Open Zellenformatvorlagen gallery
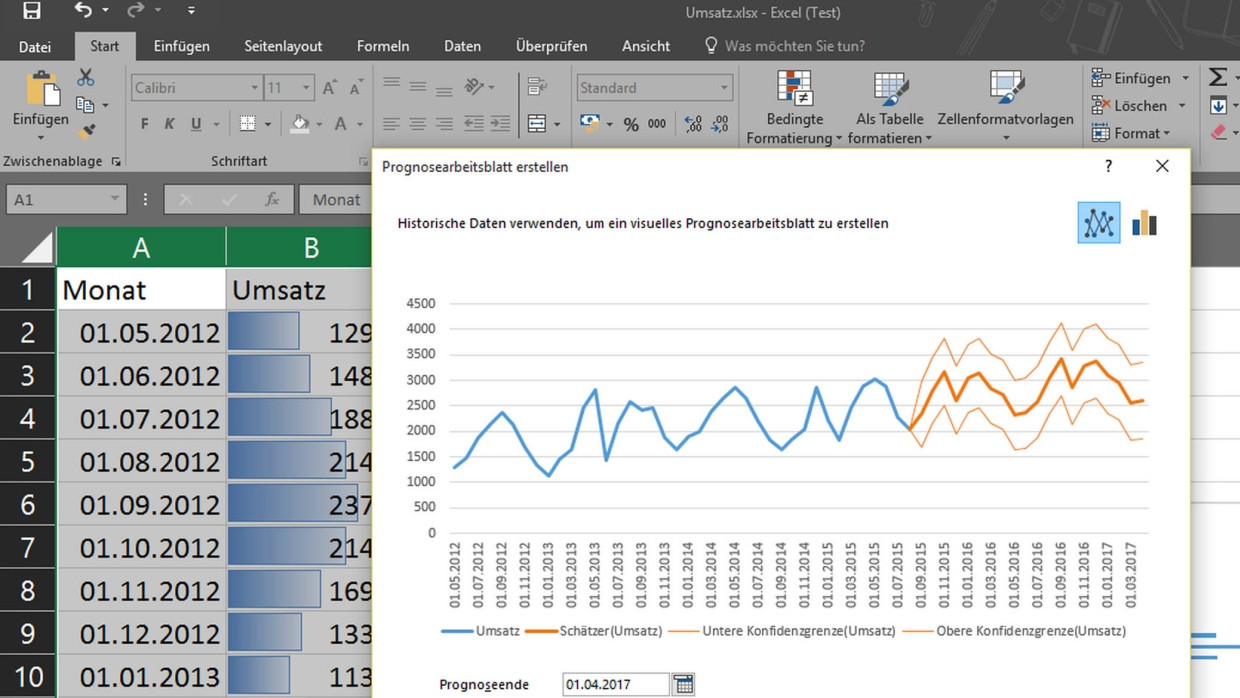The image size is (1240, 698). pos(1005,107)
